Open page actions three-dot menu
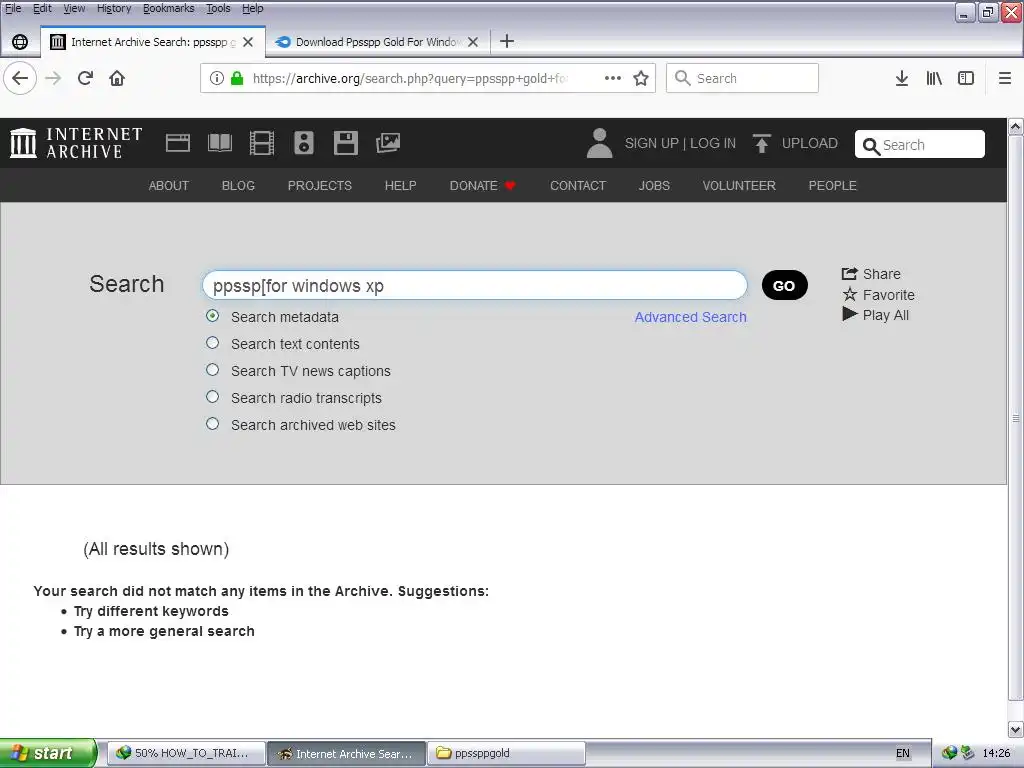This screenshot has height=768, width=1024. coord(613,78)
